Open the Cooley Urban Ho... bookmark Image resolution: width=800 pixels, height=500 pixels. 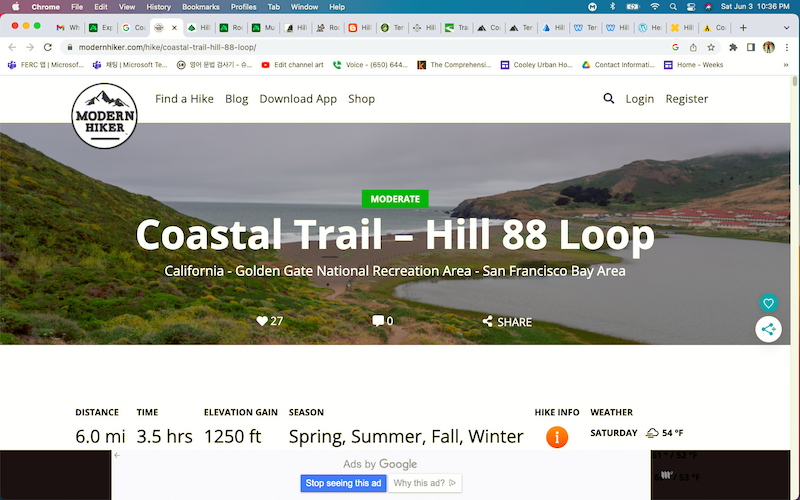(x=536, y=65)
